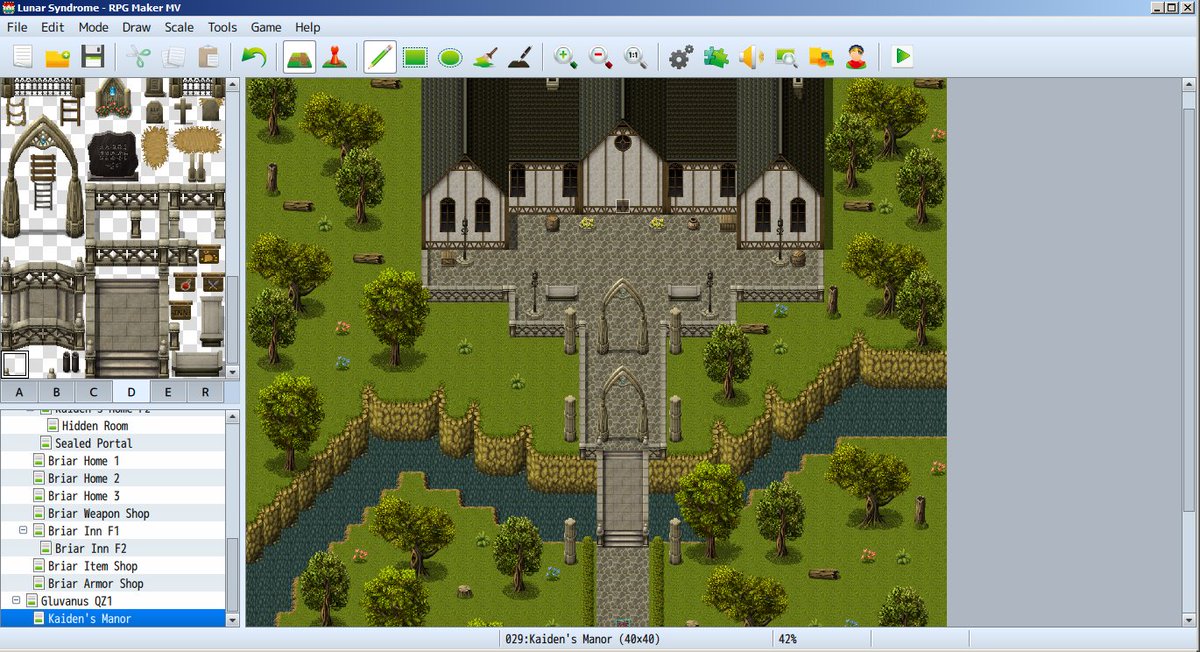Switch to tileset tab C
Viewport: 1200px width, 652px height.
click(x=93, y=392)
